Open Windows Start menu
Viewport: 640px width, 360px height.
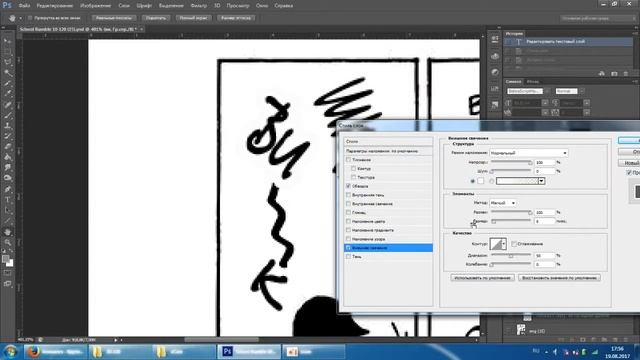[10, 351]
